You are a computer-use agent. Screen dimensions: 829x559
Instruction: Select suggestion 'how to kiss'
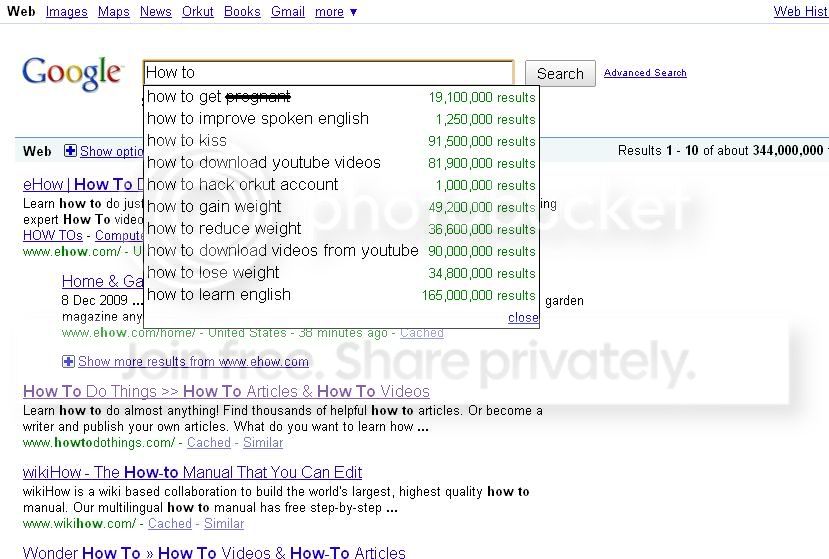point(342,141)
